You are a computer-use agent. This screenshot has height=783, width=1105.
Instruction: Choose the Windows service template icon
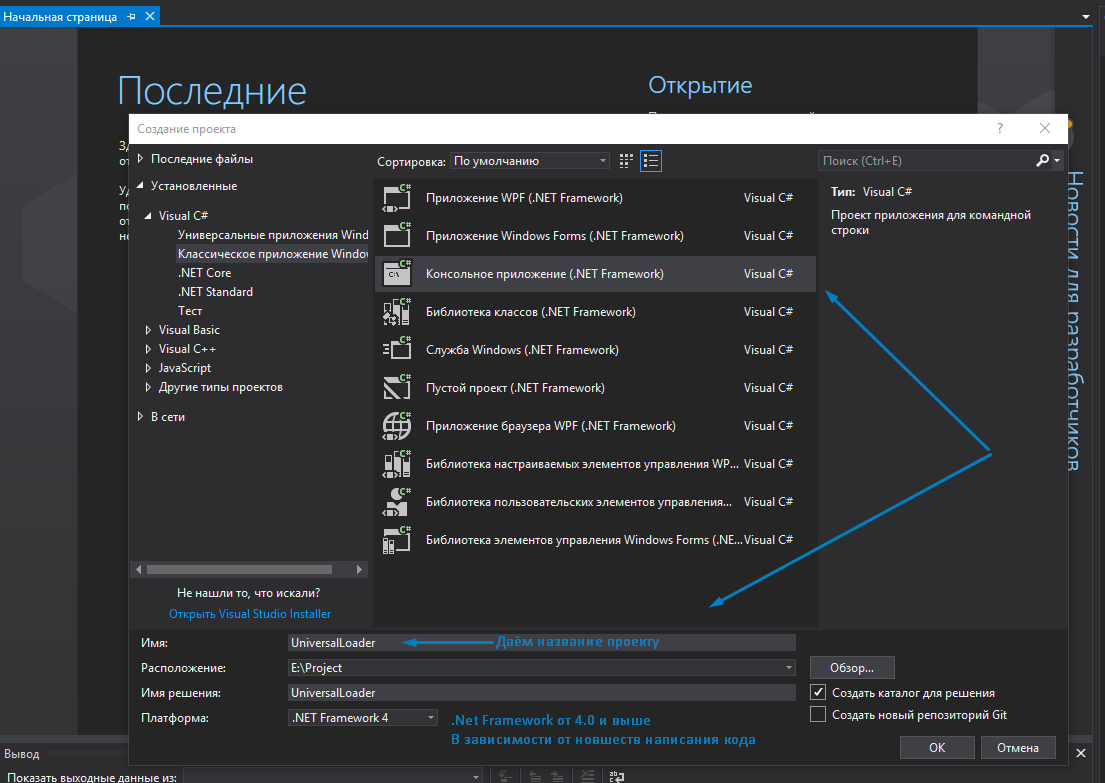pyautogui.click(x=397, y=350)
